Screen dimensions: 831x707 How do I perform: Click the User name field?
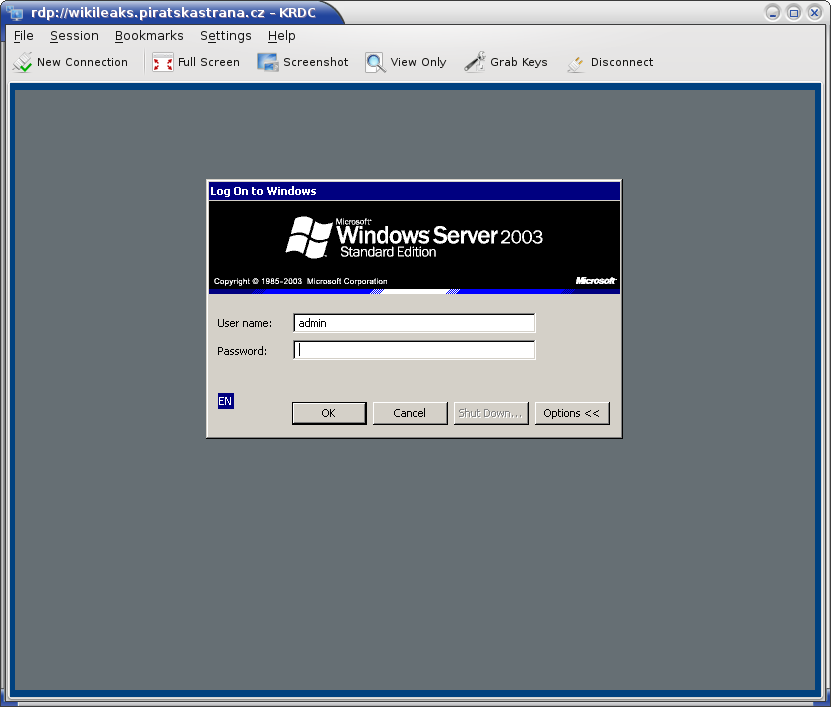[x=414, y=323]
